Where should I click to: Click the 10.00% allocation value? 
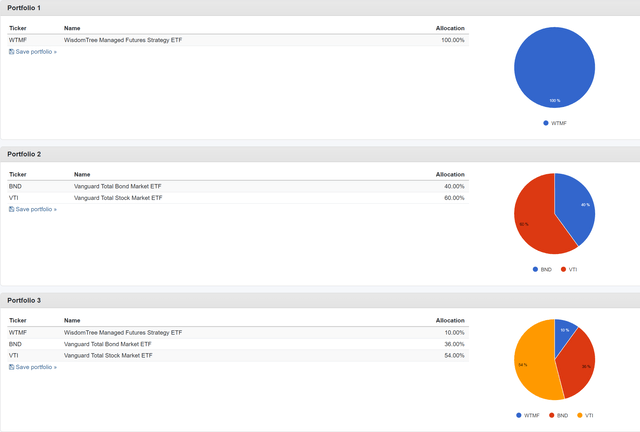[454, 332]
